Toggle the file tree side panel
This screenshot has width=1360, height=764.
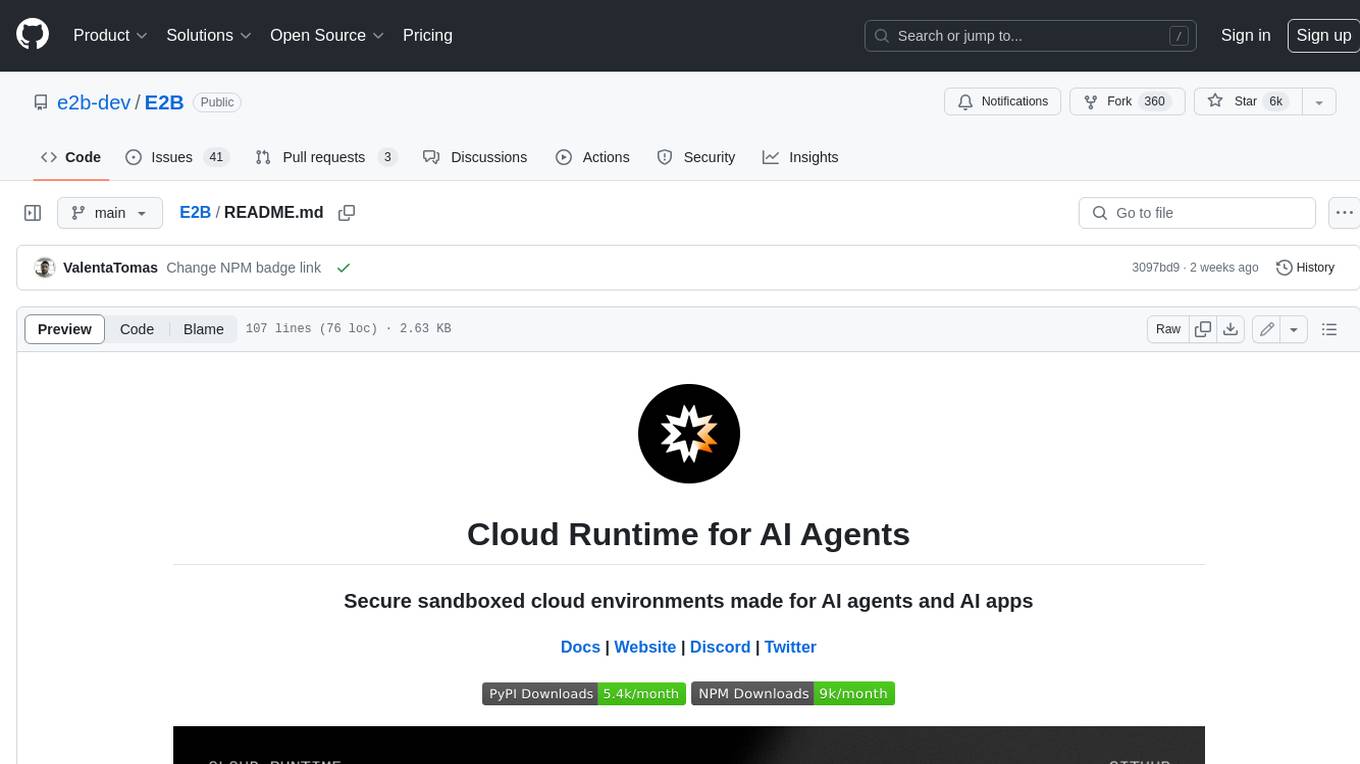33,213
